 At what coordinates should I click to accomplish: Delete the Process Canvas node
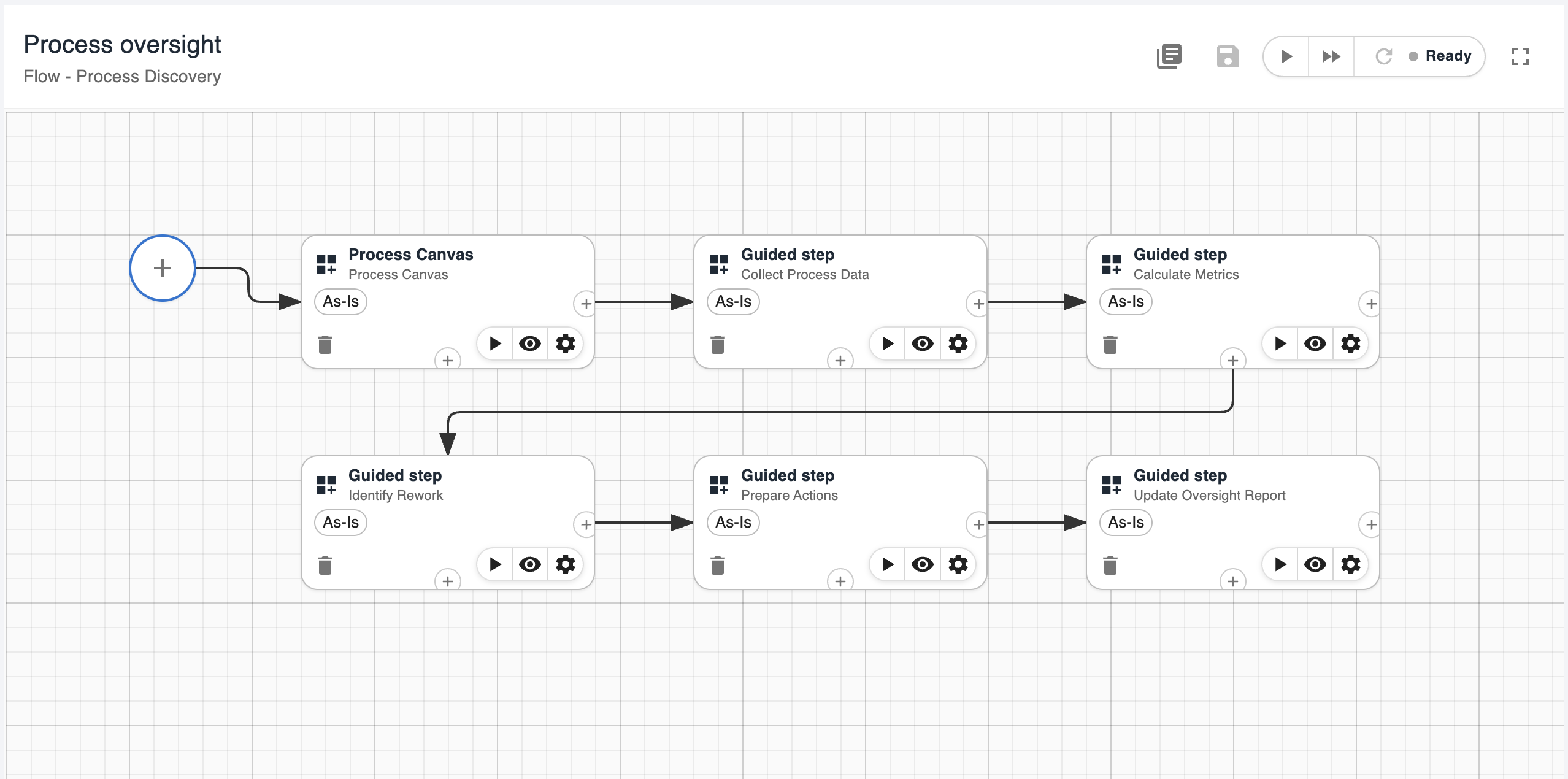[x=325, y=345]
